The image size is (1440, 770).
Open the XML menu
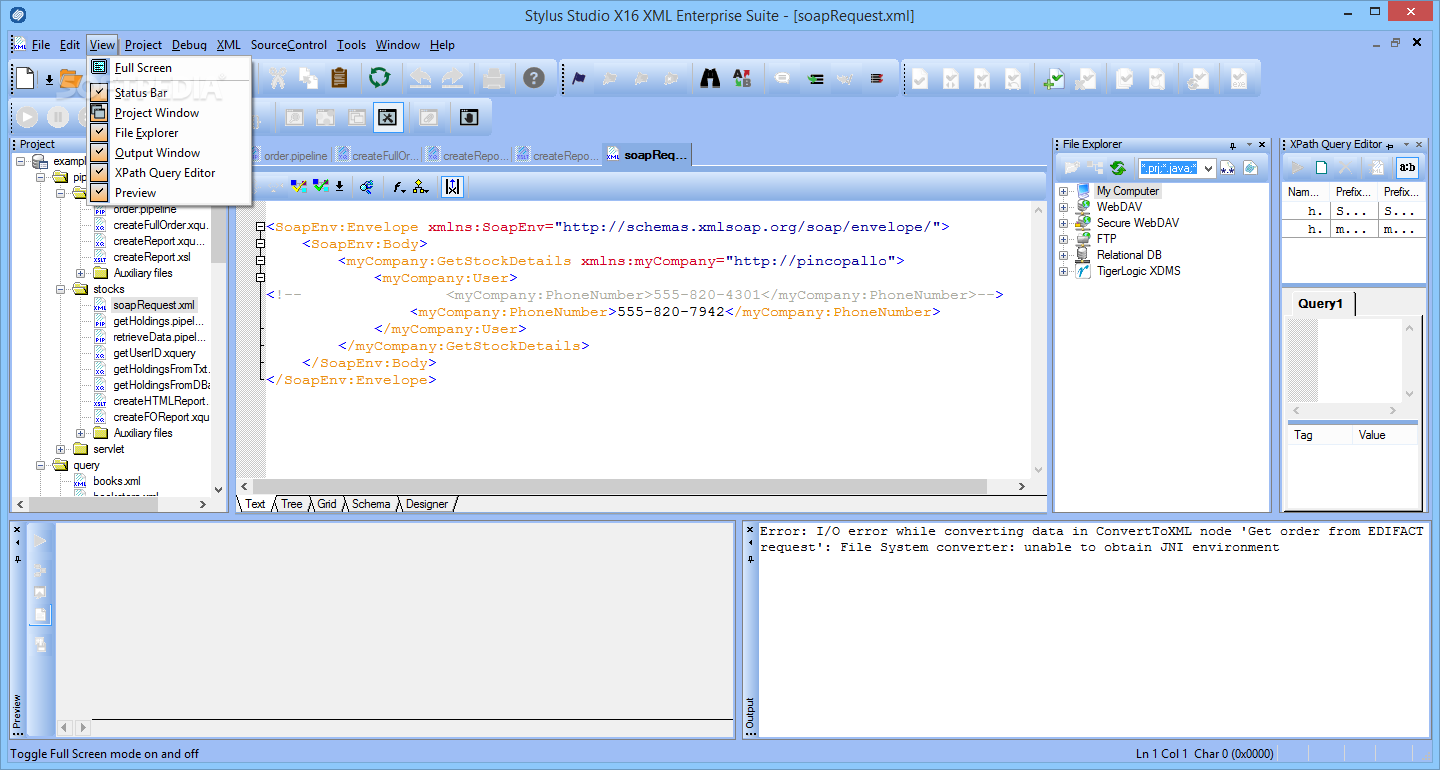coord(228,45)
